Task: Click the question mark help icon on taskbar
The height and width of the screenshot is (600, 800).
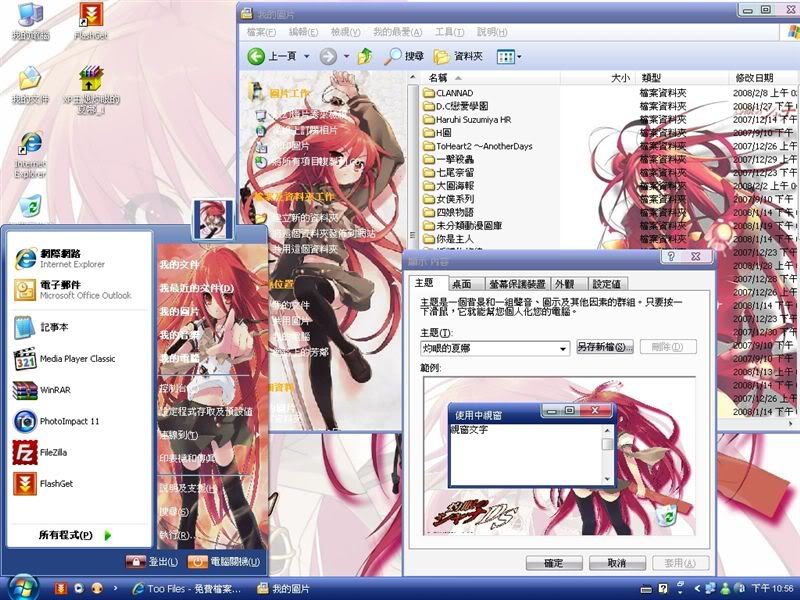Action: 663,589
